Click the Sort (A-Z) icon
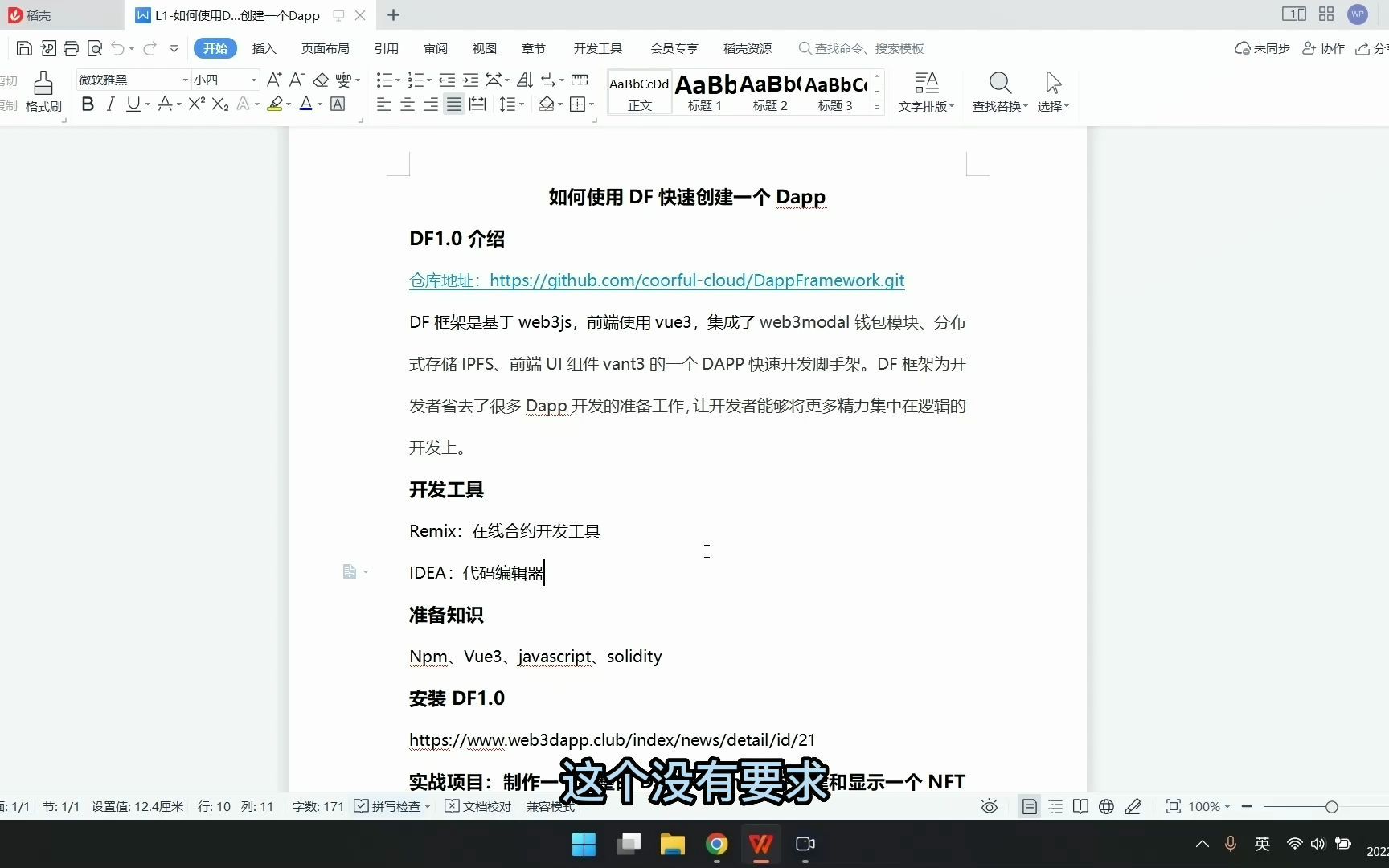 tap(525, 80)
